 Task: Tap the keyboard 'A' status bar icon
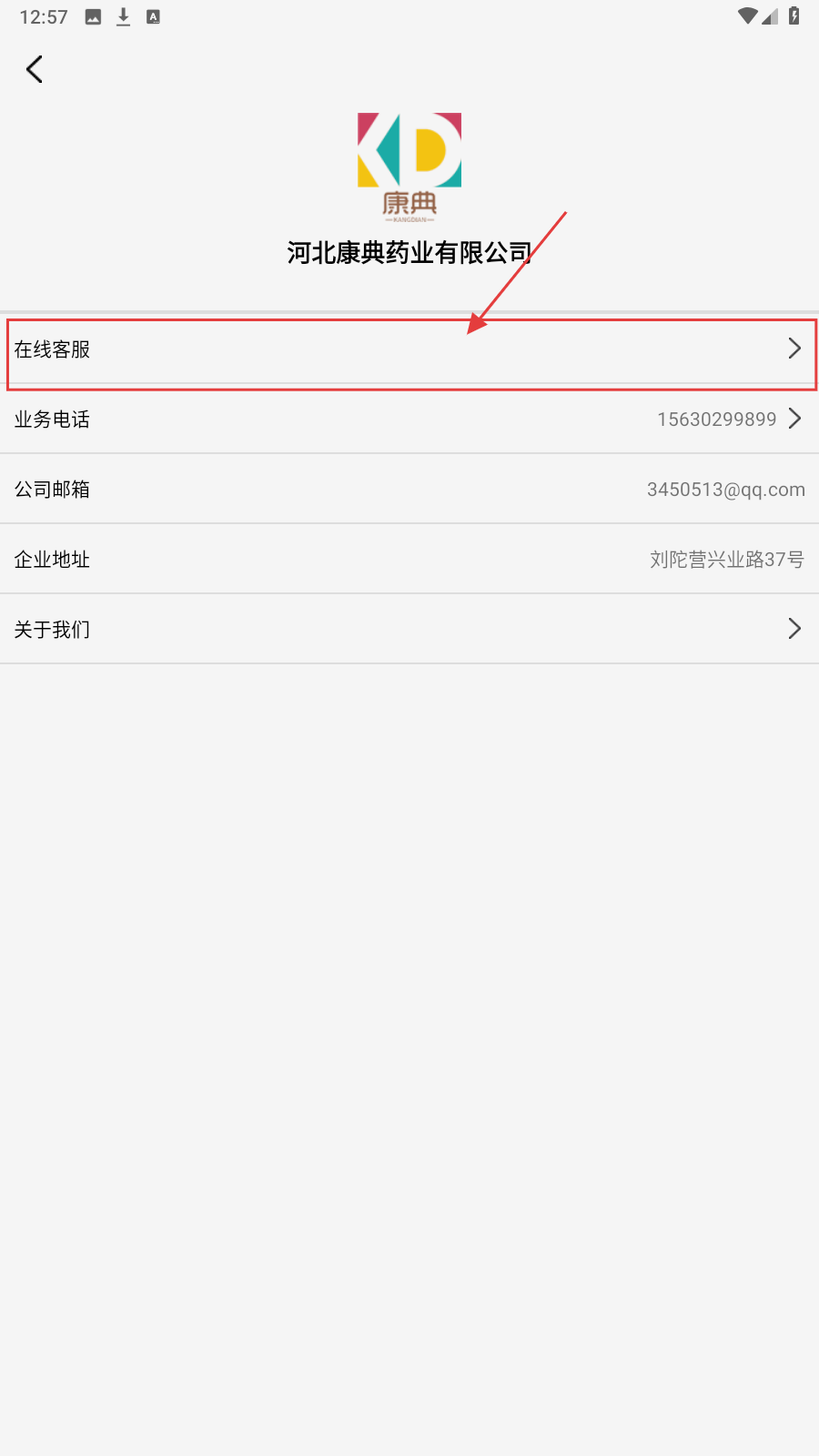(153, 17)
